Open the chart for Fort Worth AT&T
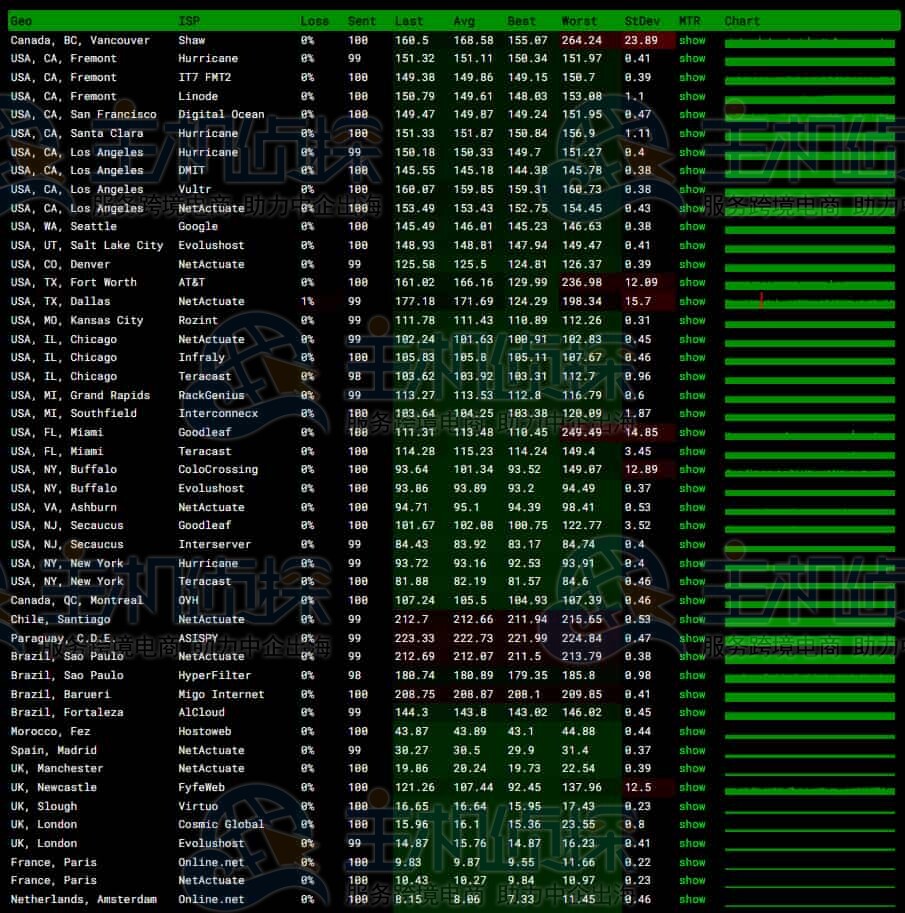 (809, 285)
